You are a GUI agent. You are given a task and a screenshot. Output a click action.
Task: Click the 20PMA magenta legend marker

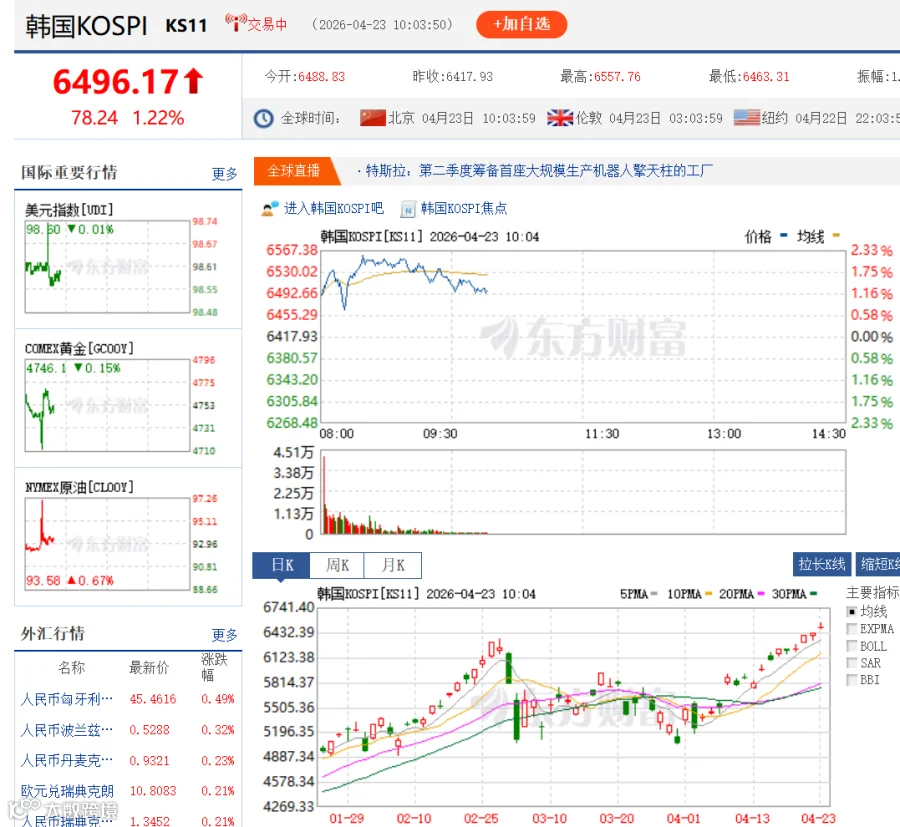(761, 593)
